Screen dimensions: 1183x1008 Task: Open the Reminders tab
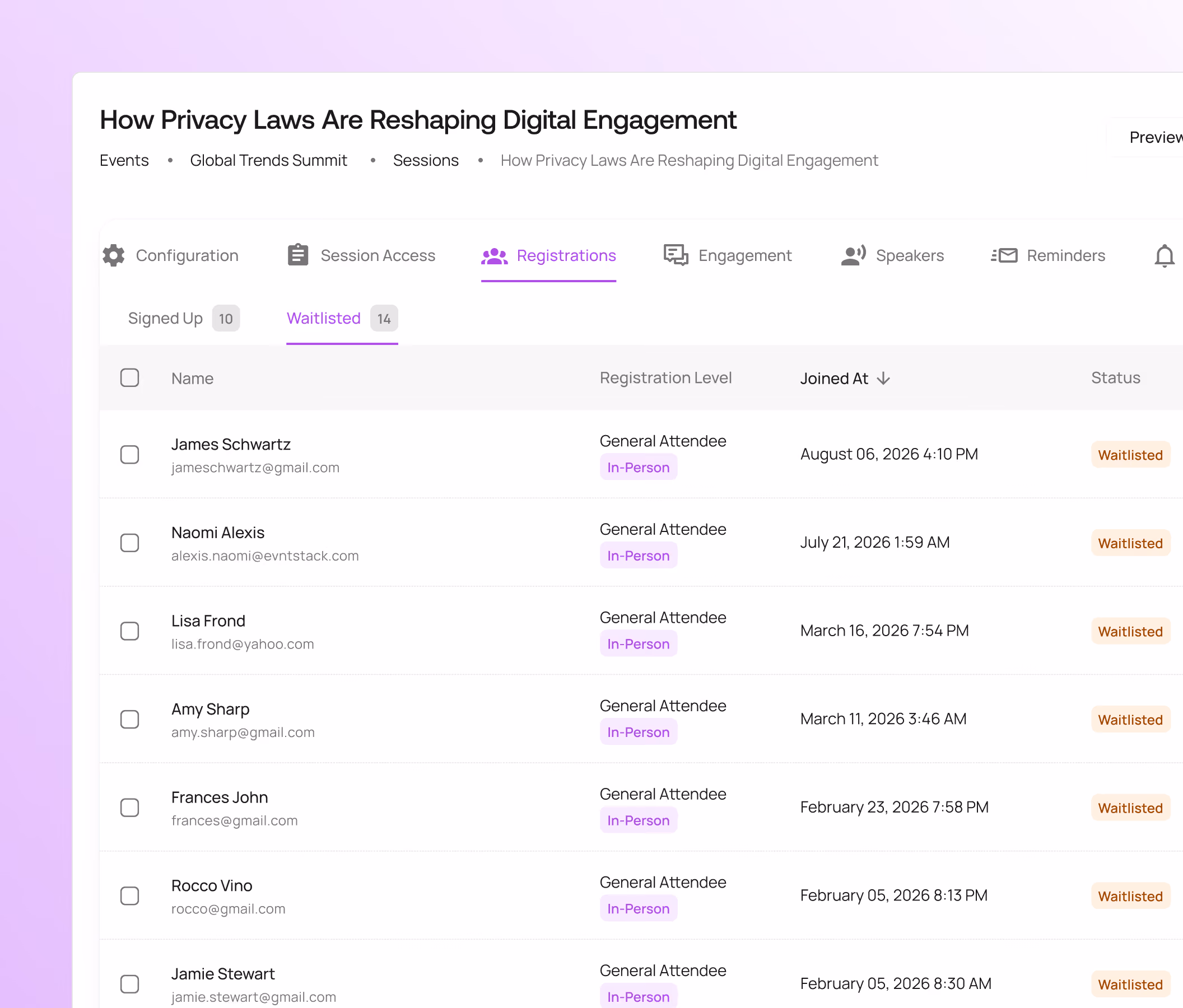1048,255
